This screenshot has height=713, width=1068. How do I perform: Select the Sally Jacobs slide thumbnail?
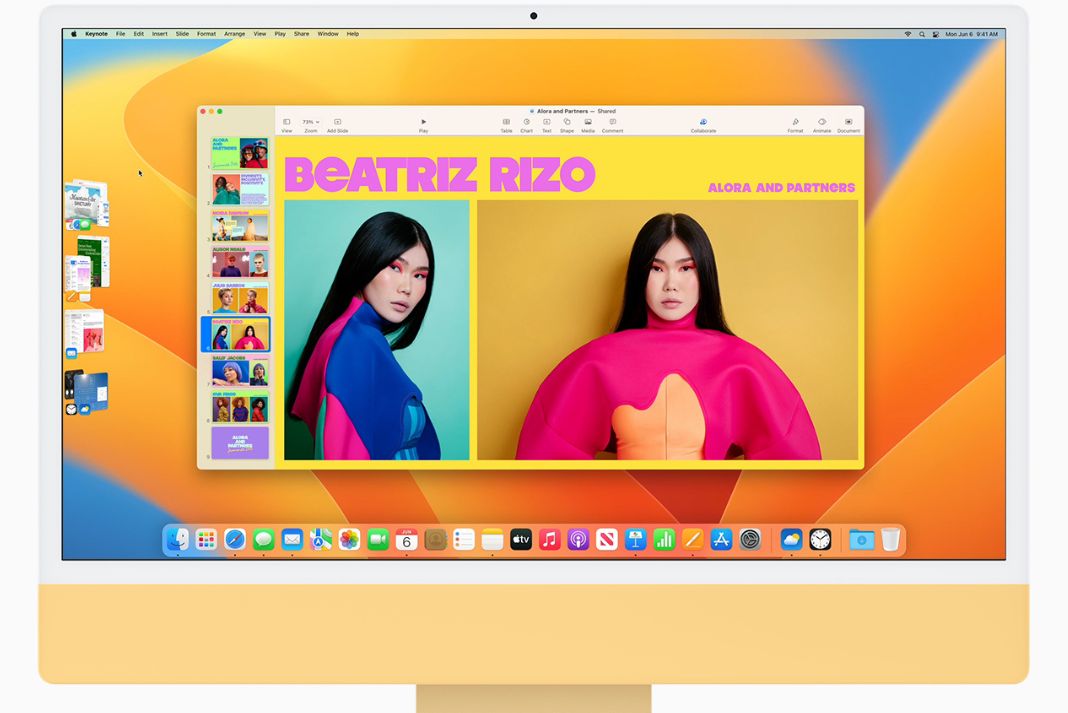click(240, 371)
